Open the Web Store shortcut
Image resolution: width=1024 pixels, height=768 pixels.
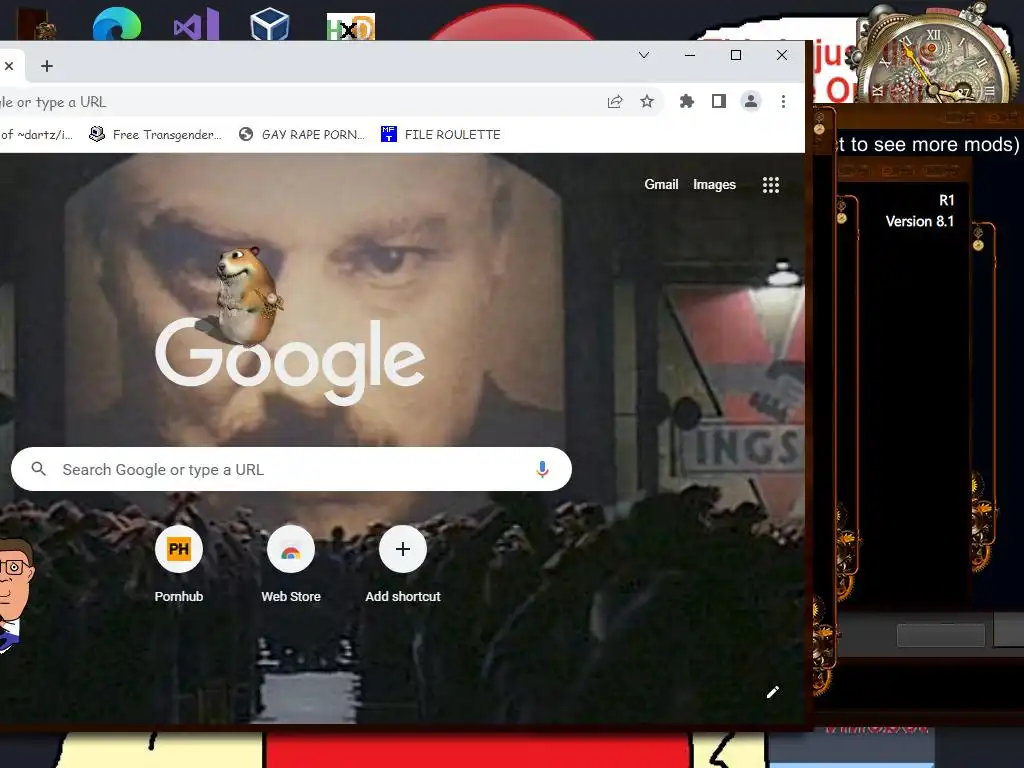click(291, 565)
